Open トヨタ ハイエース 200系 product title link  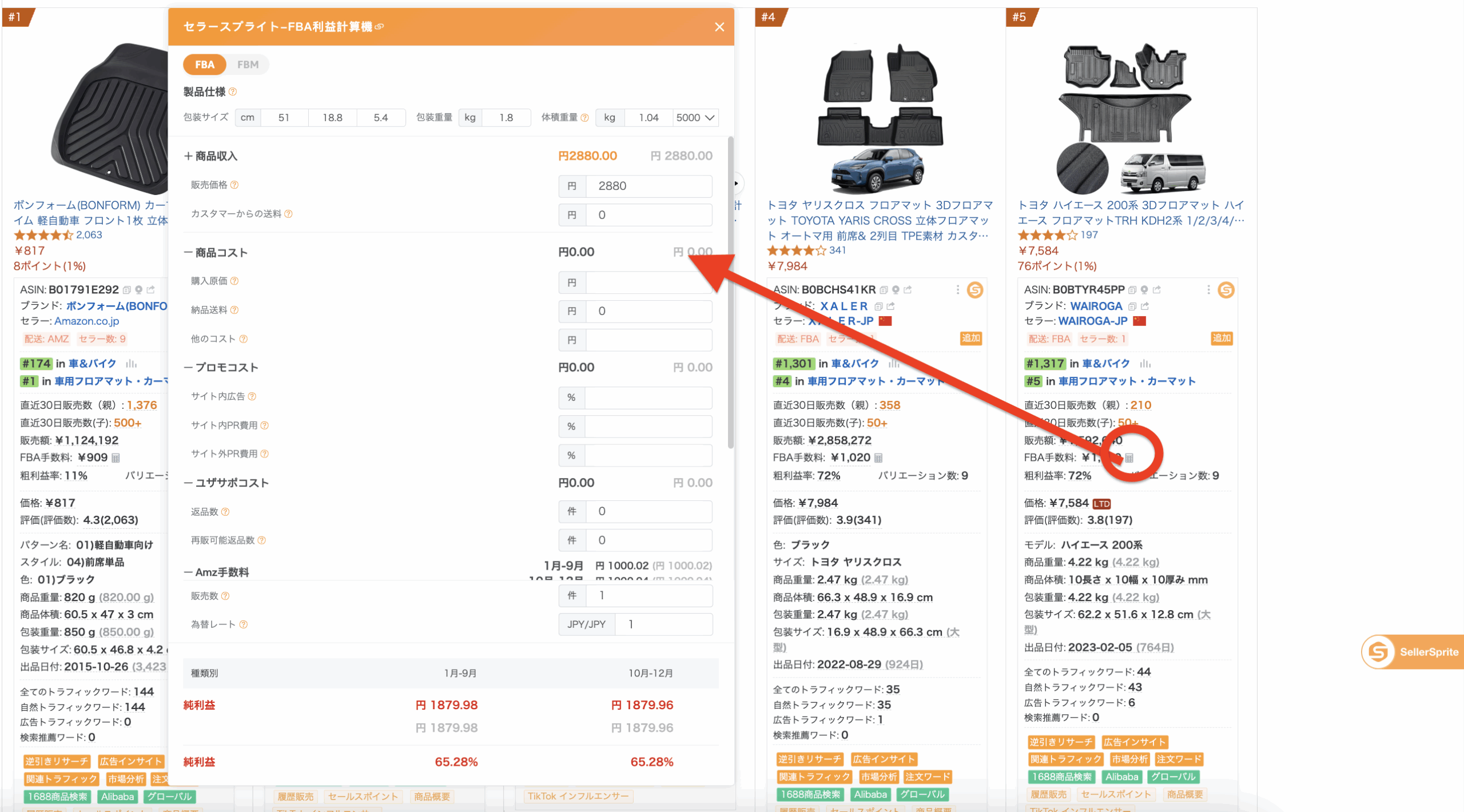pyautogui.click(x=1131, y=213)
